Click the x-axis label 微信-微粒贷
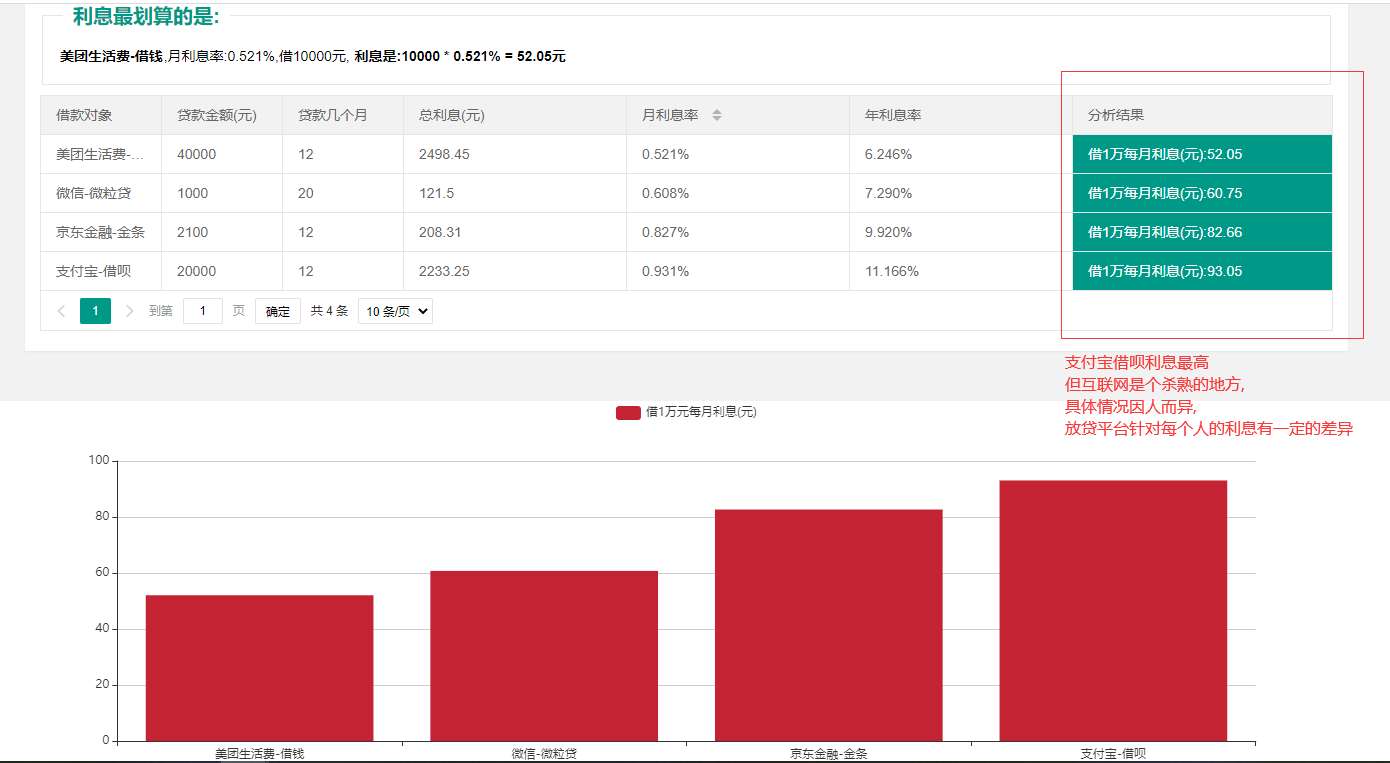Screen dimensions: 1390x763 pos(544,753)
